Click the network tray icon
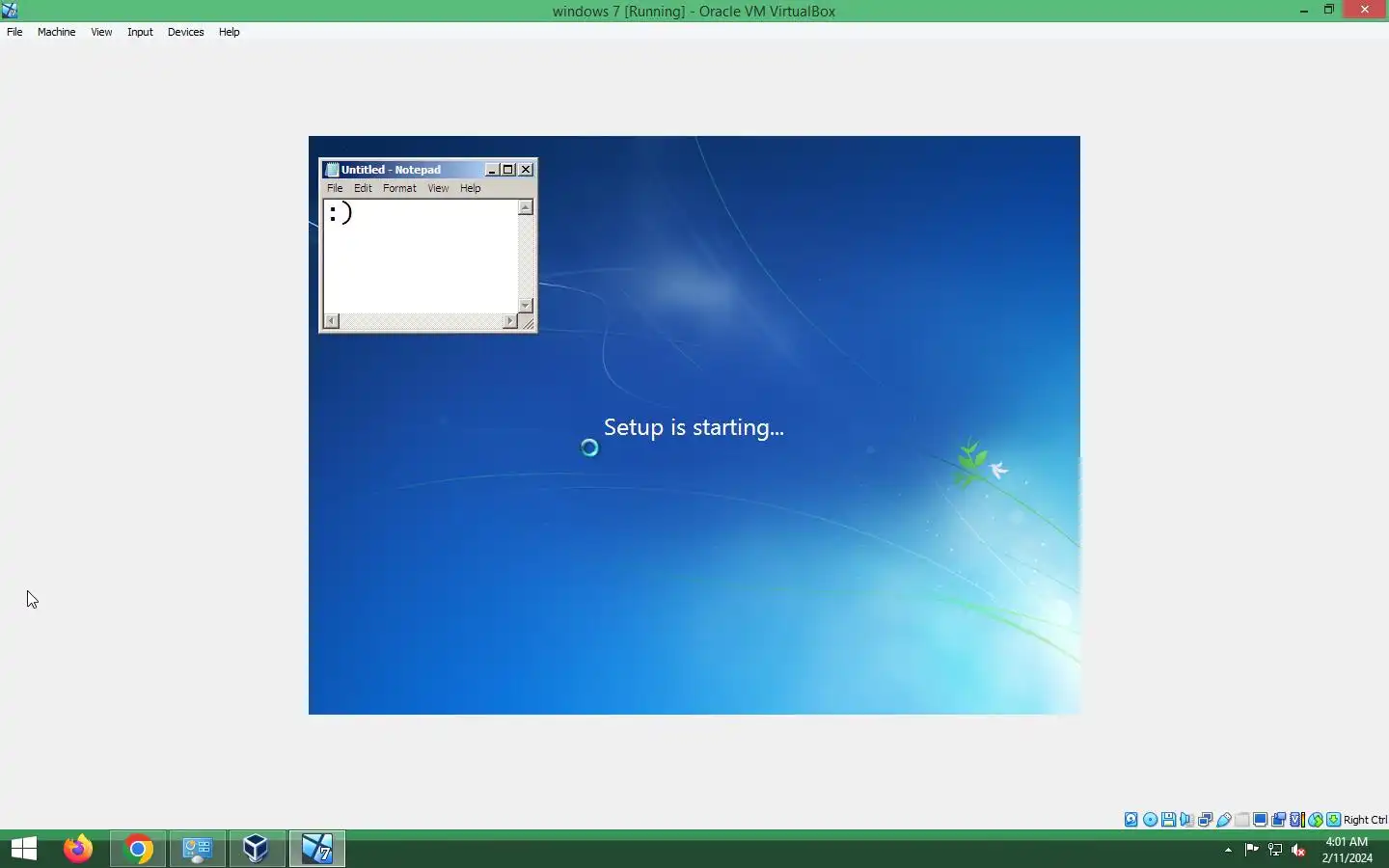The height and width of the screenshot is (868, 1389). point(1275,850)
